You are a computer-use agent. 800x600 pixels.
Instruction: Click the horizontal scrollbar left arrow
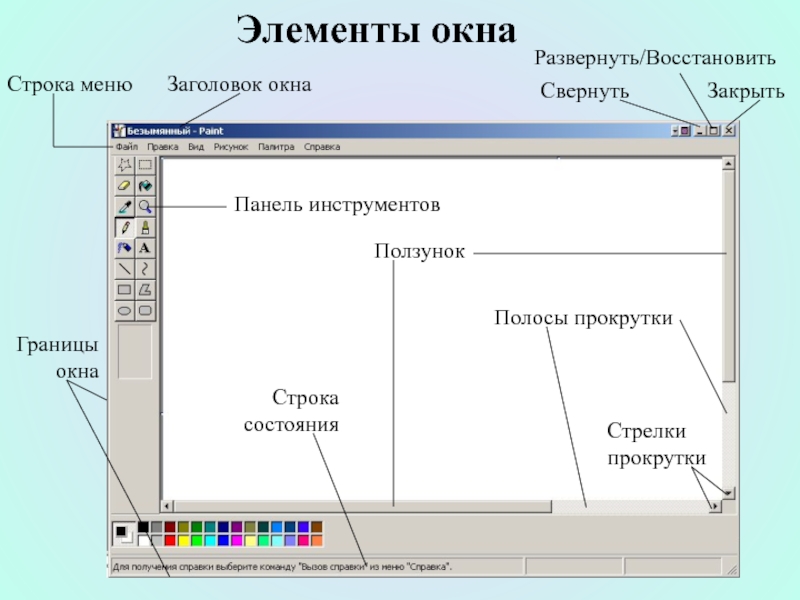coord(167,506)
